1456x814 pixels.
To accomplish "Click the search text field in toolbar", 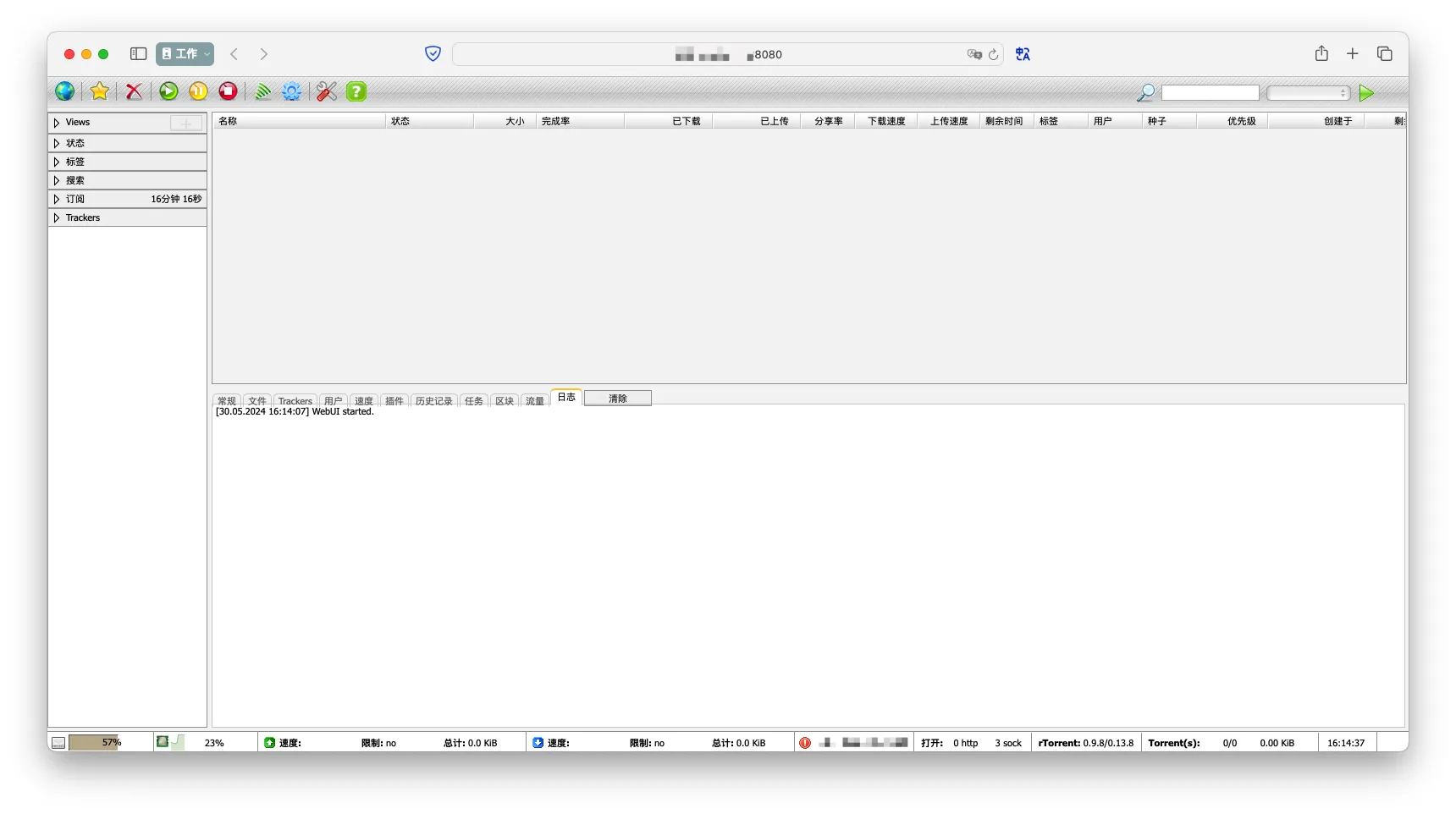I will 1210,93.
